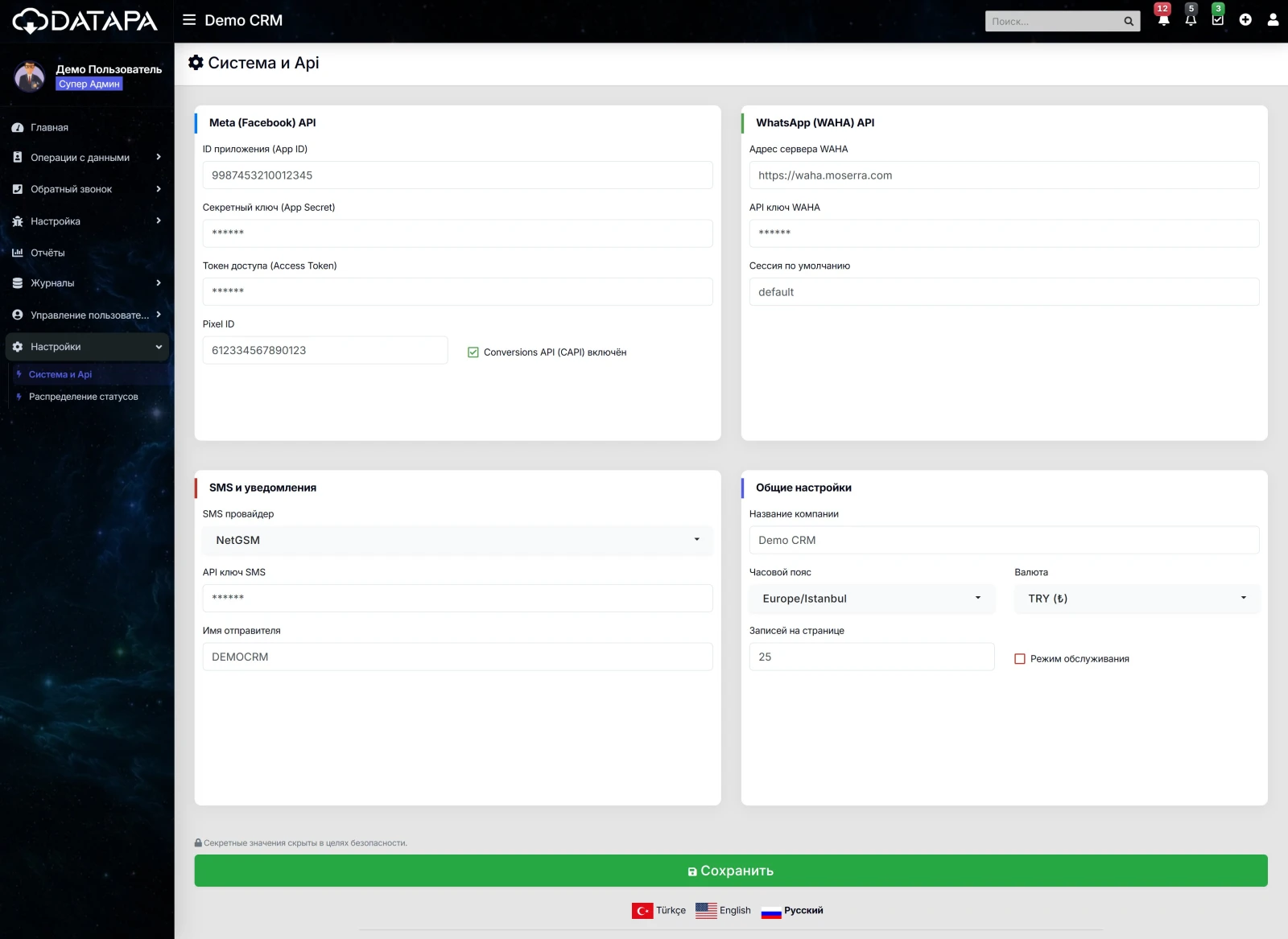
Task: Toggle the hamburger sidebar menu icon
Action: point(189,20)
